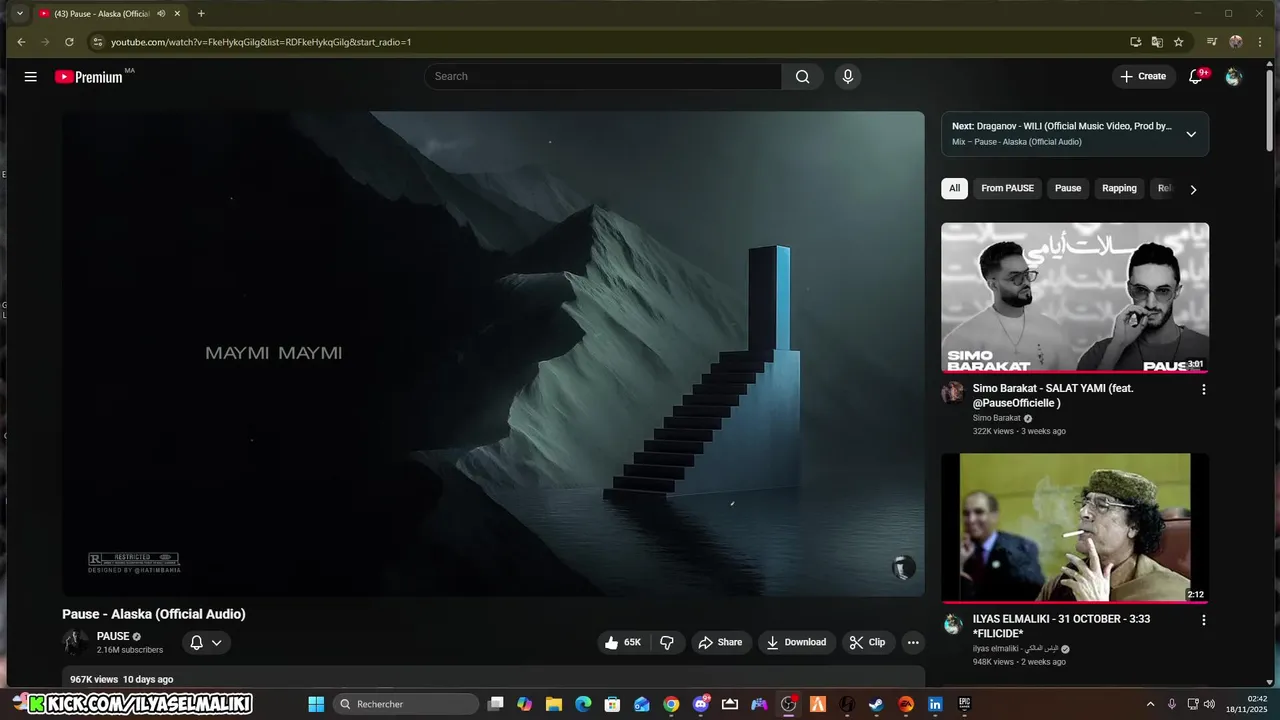This screenshot has width=1280, height=720.
Task: Go back in browser history
Action: (x=21, y=42)
